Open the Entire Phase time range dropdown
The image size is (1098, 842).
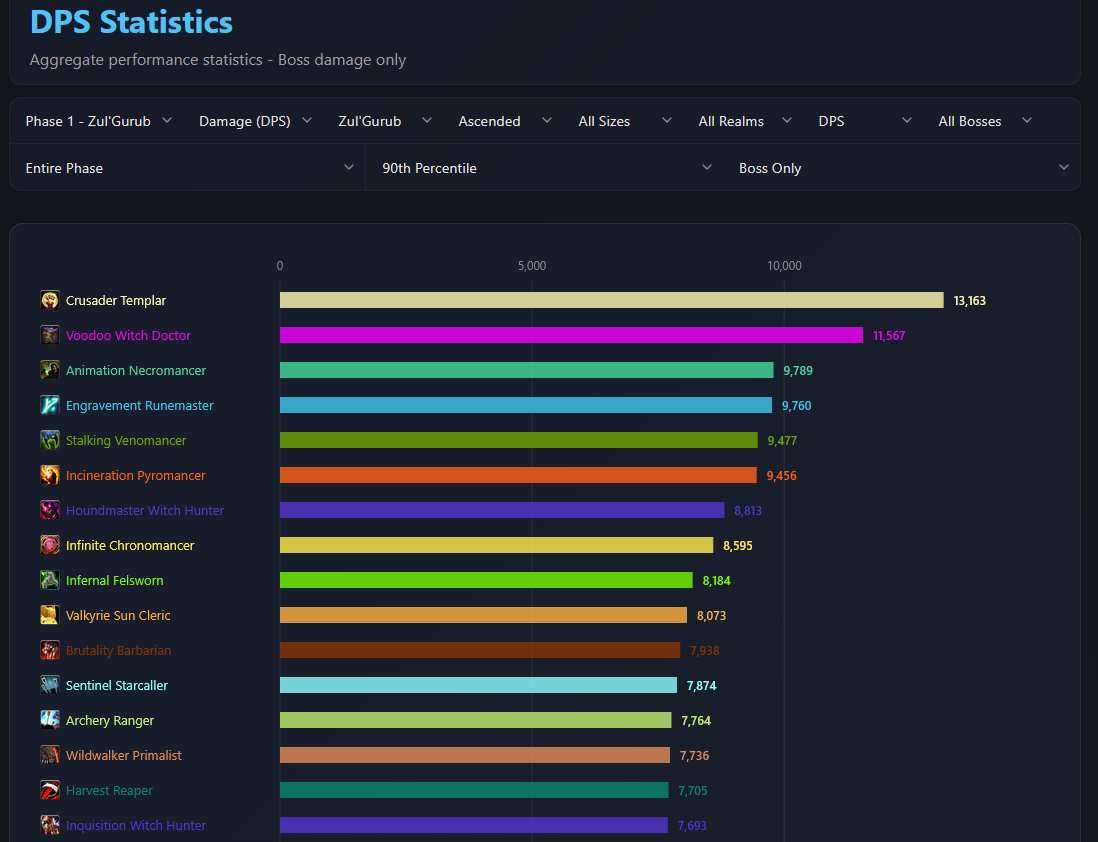click(x=189, y=168)
